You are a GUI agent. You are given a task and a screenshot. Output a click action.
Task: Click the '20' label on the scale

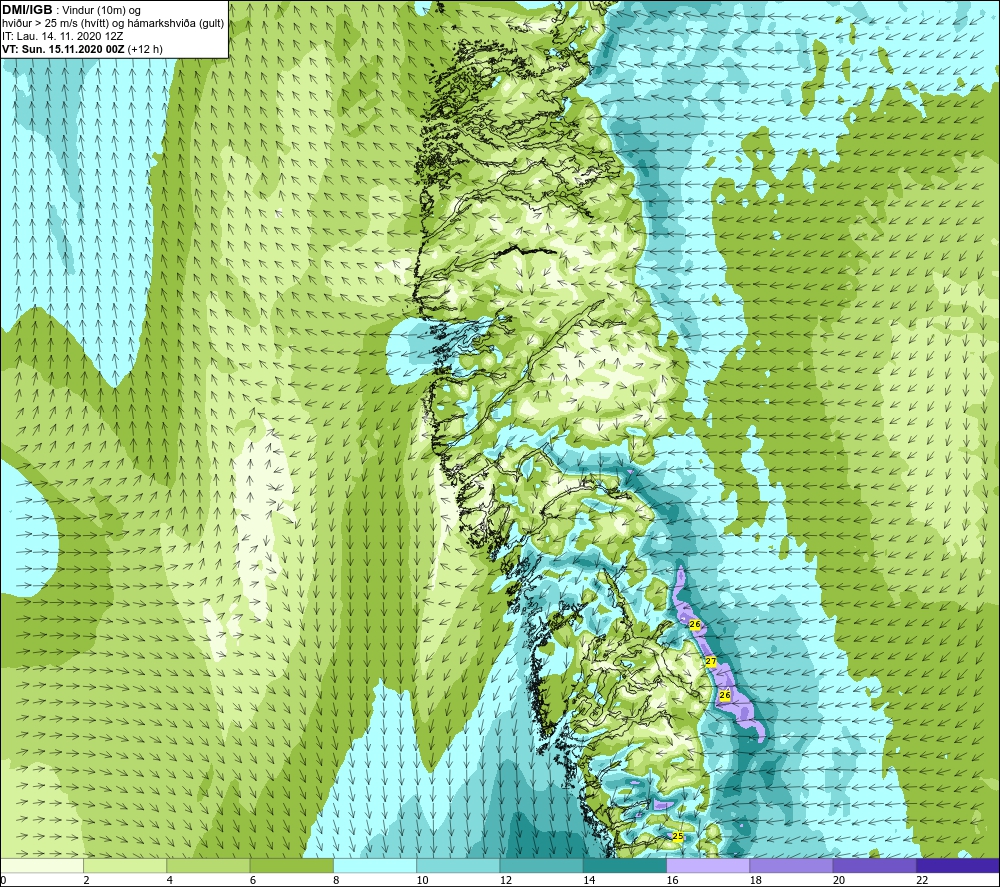coord(839,881)
